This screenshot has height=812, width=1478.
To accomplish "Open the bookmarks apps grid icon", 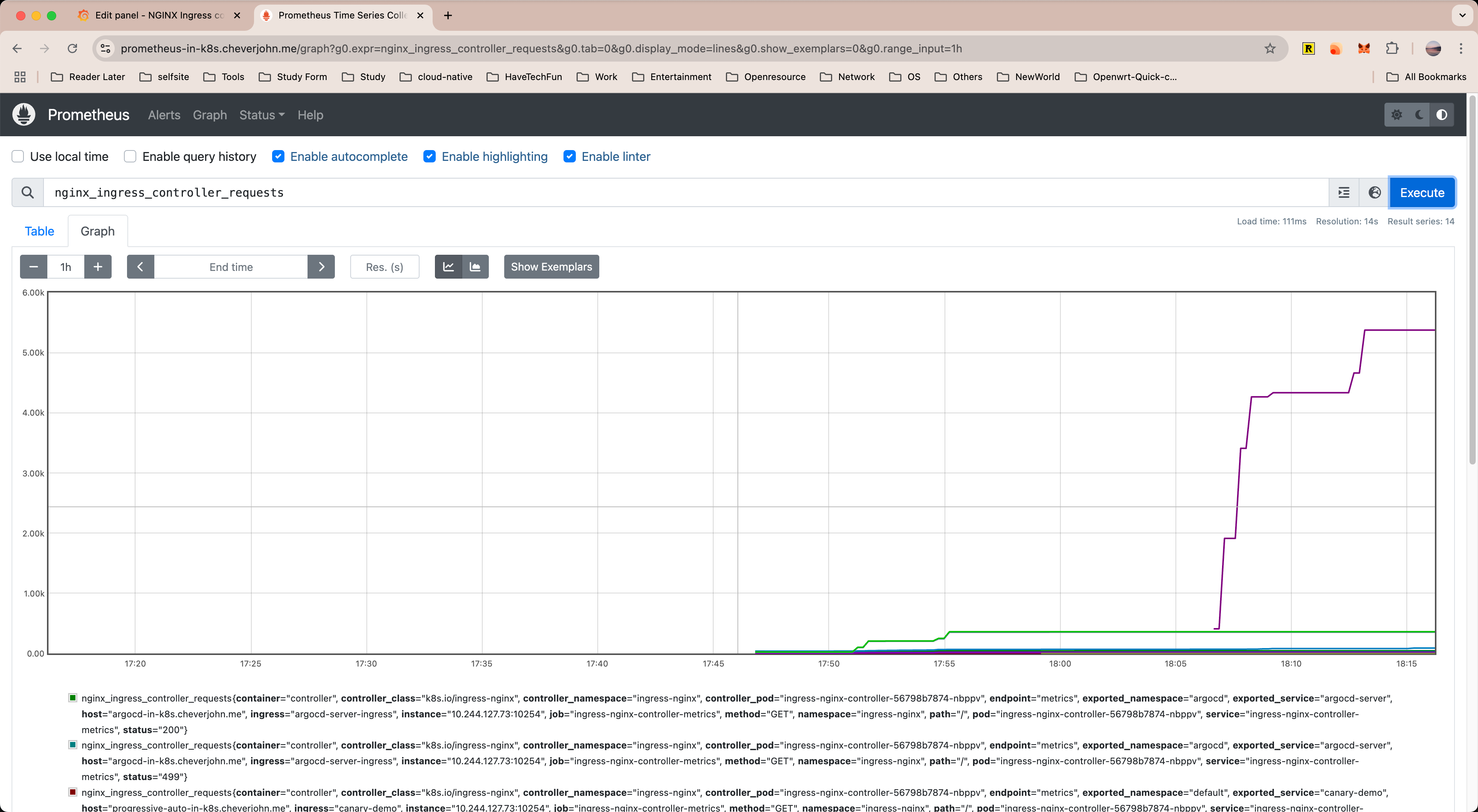I will point(20,77).
